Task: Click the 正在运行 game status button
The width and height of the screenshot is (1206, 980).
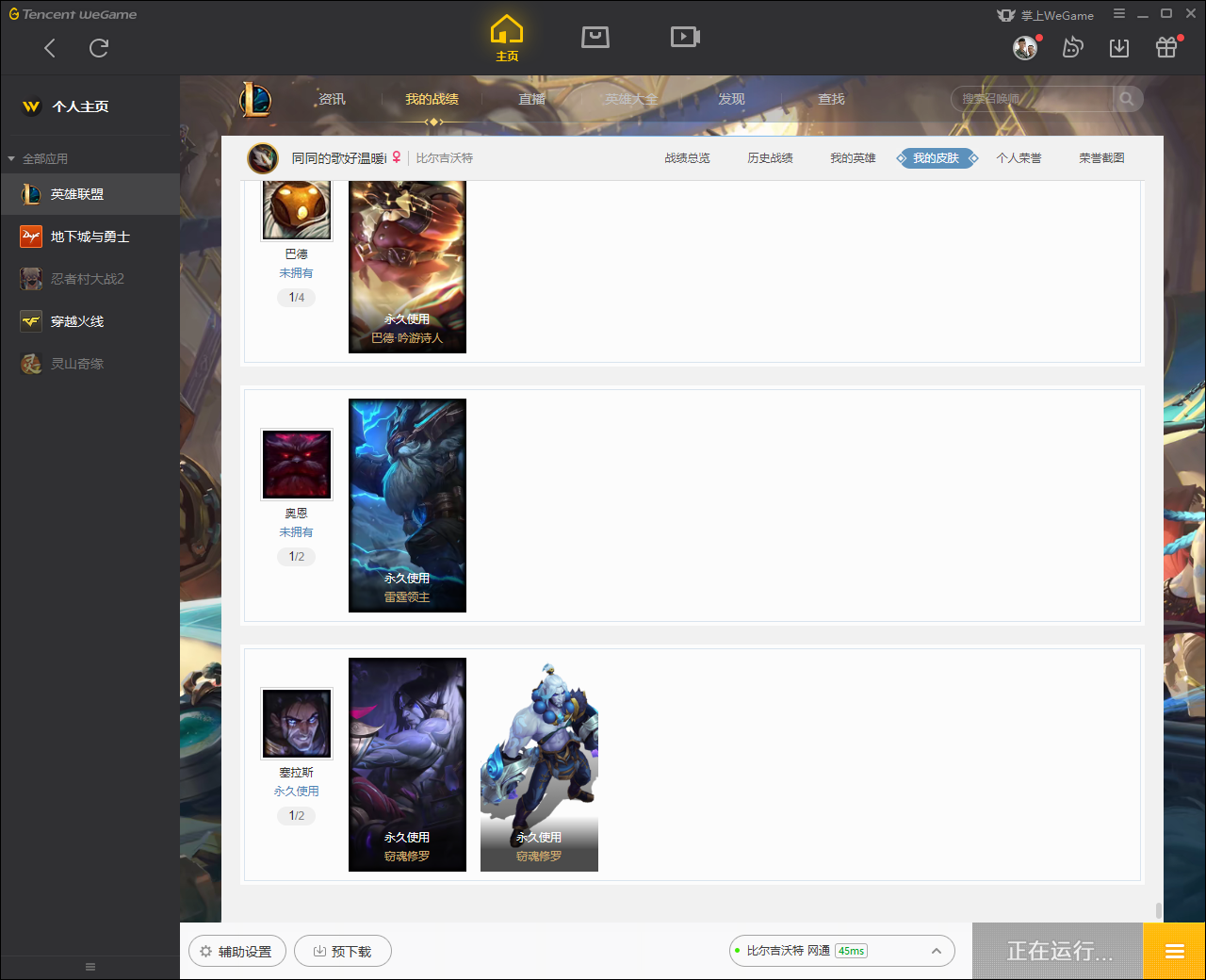Action: [1057, 951]
